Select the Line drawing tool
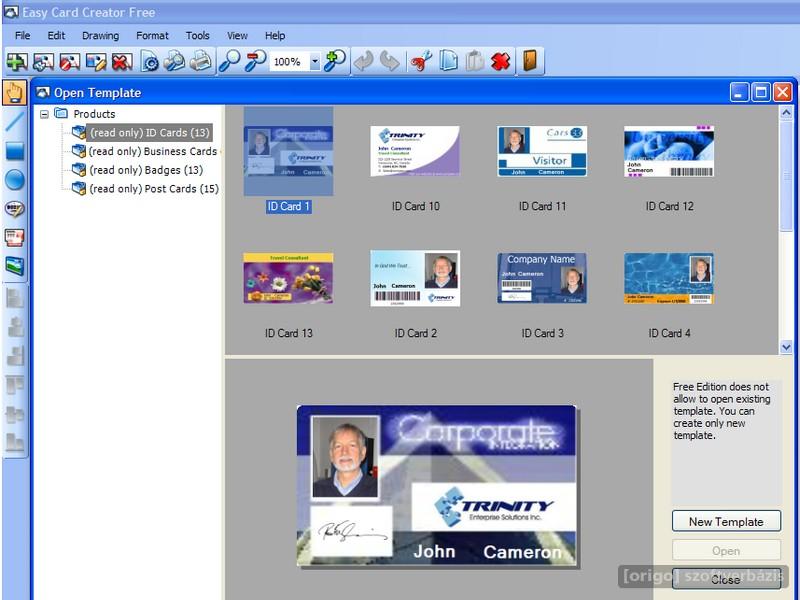This screenshot has width=800, height=600. (14, 121)
